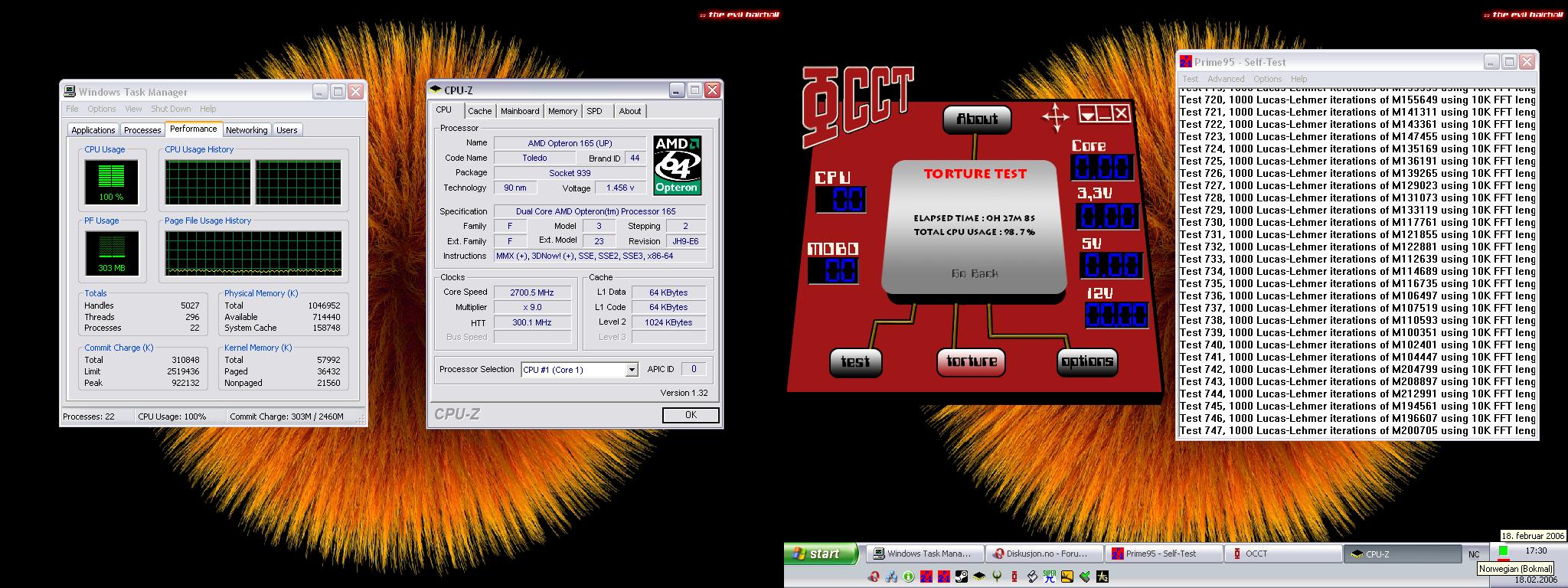
Task: Click the Voltage value 1.456 v in CPU-Z
Action: tap(619, 188)
